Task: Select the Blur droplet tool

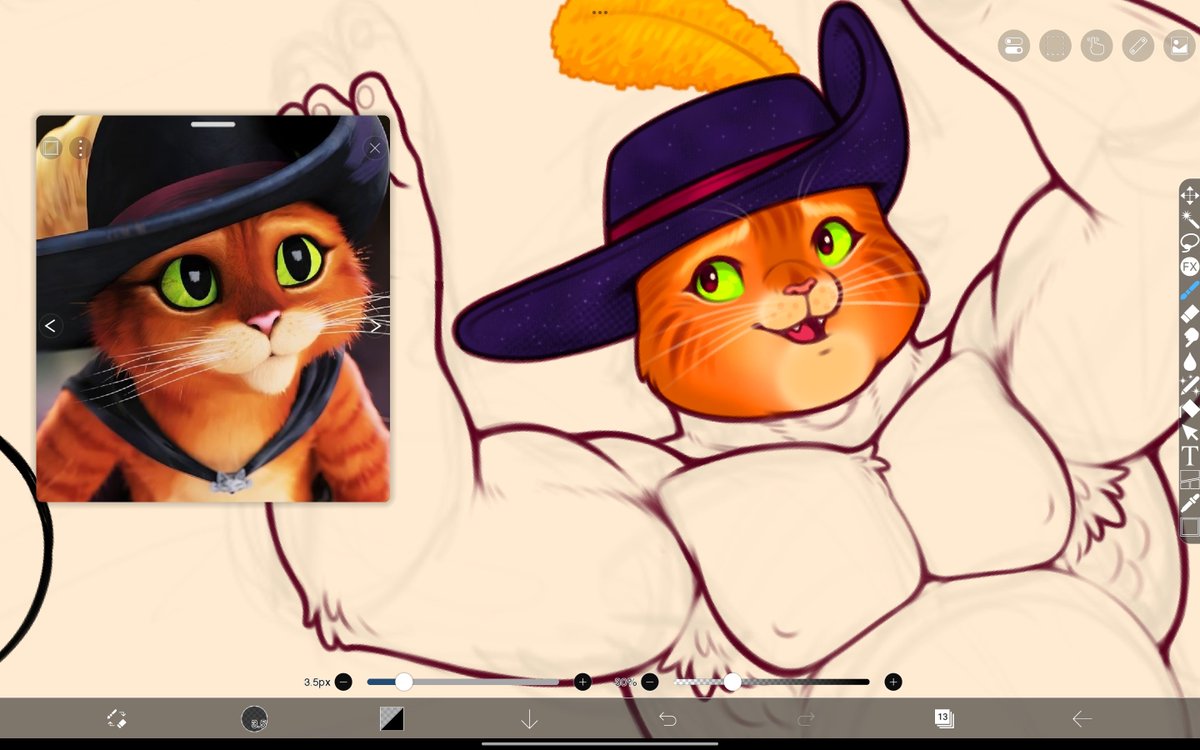Action: pos(1189,361)
